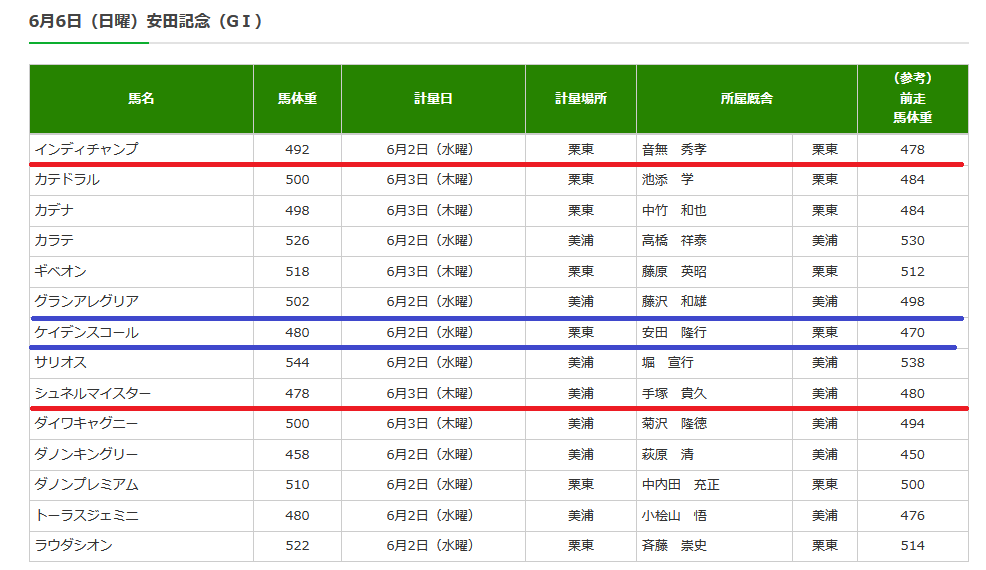Image resolution: width=986 pixels, height=570 pixels.
Task: Click weight 502 in グランアレグリア row
Action: 297,302
